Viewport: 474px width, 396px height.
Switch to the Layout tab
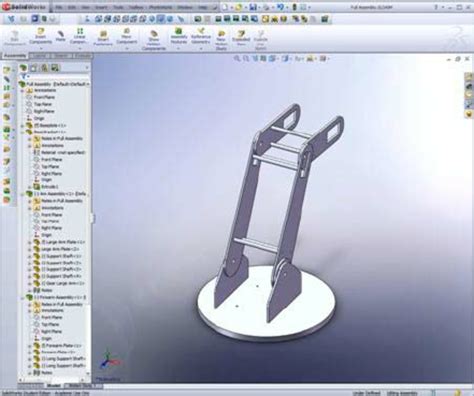click(x=40, y=56)
